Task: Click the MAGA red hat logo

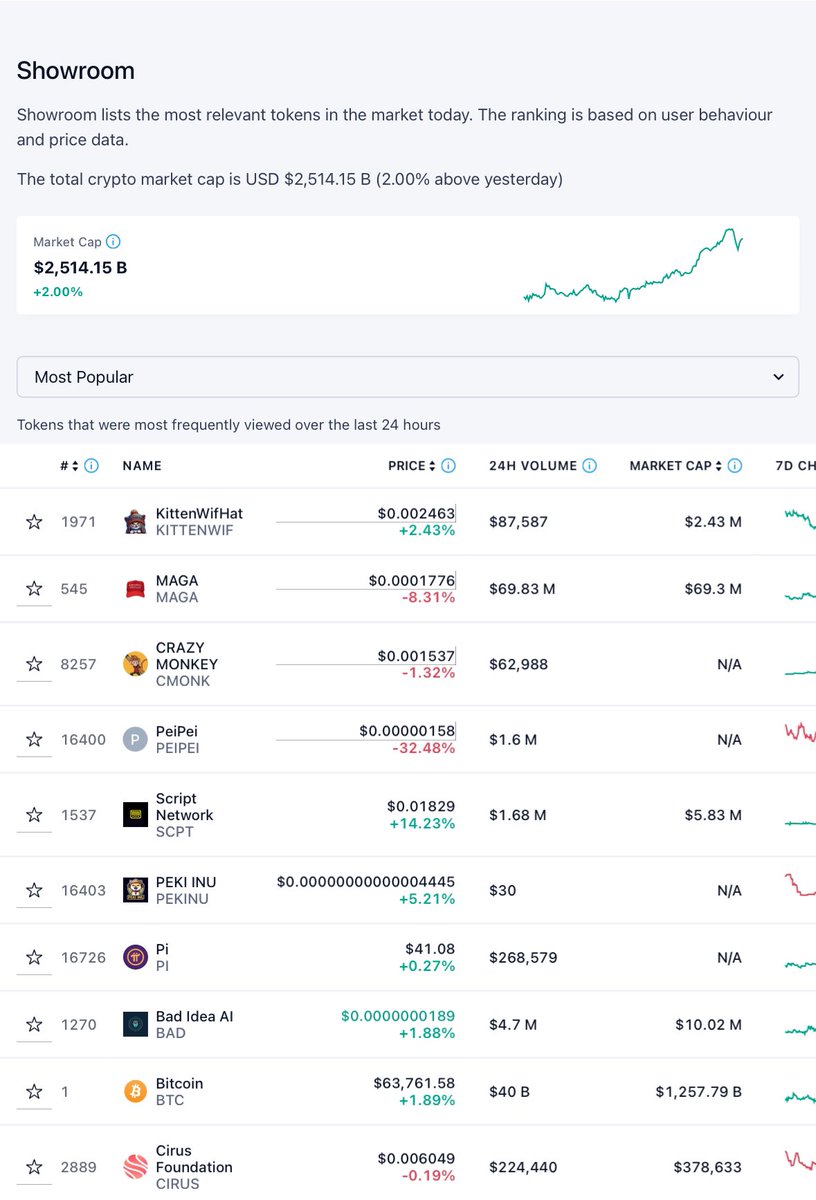Action: (135, 589)
